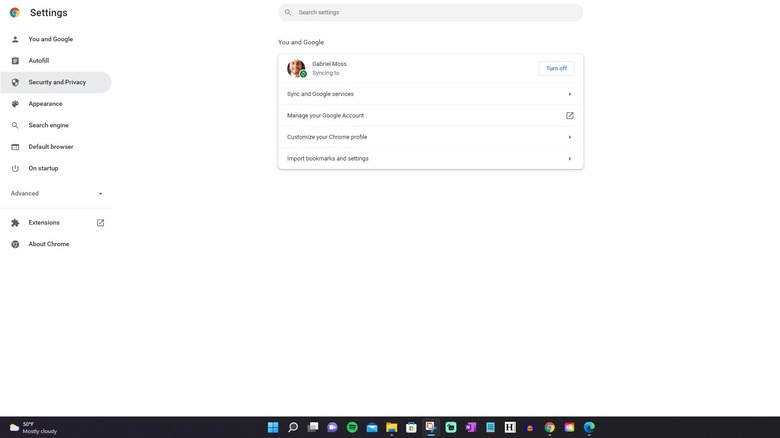Viewport: 780px width, 438px height.
Task: Click the Extensions external link icon
Action: pyautogui.click(x=100, y=222)
